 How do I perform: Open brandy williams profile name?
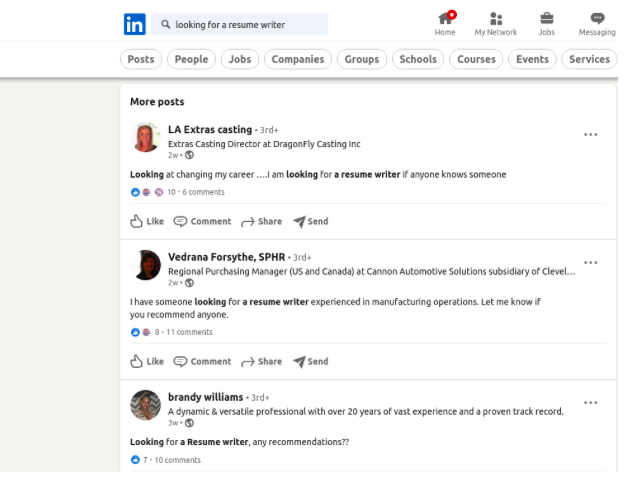point(206,397)
